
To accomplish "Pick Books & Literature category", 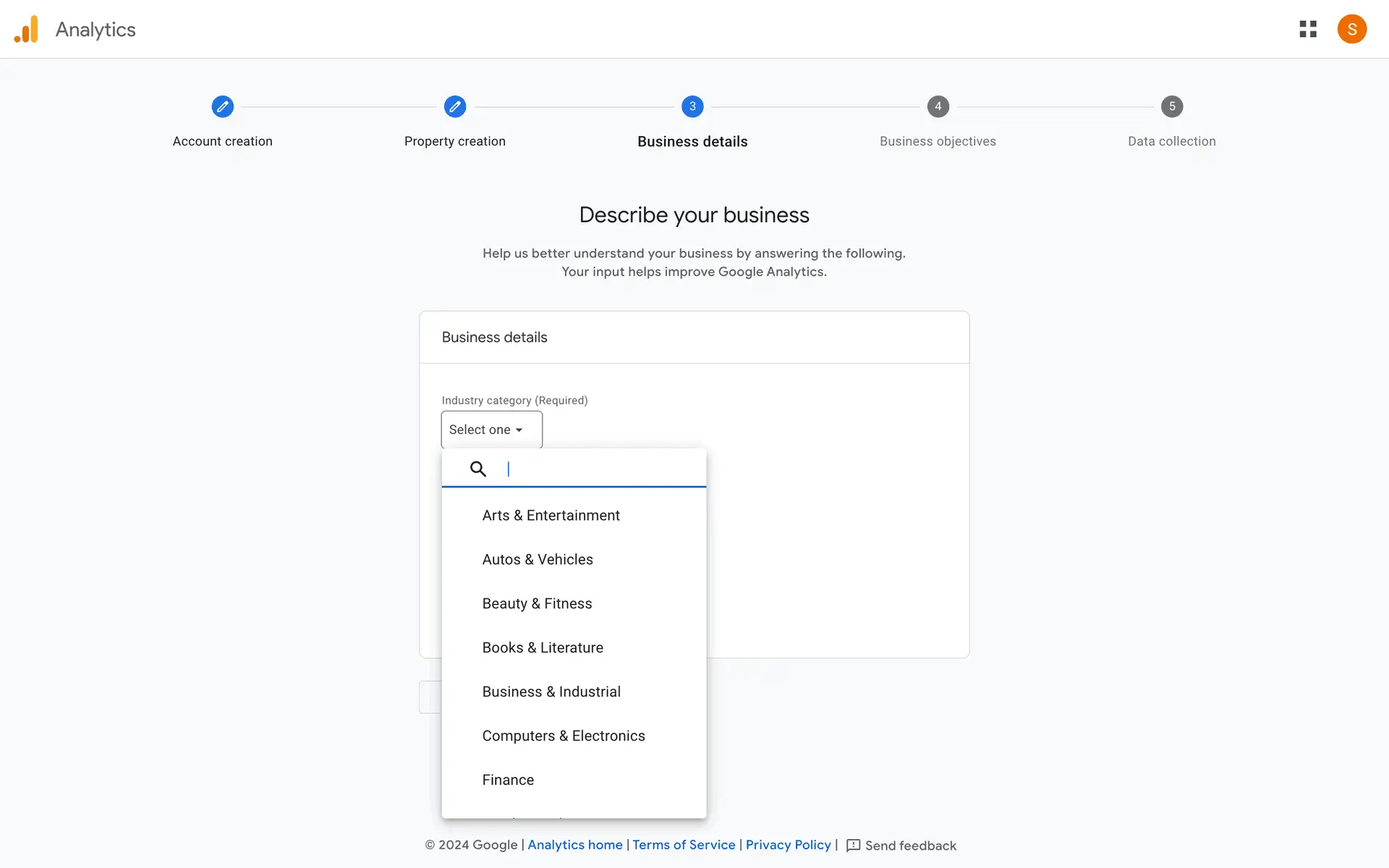I will point(543,648).
